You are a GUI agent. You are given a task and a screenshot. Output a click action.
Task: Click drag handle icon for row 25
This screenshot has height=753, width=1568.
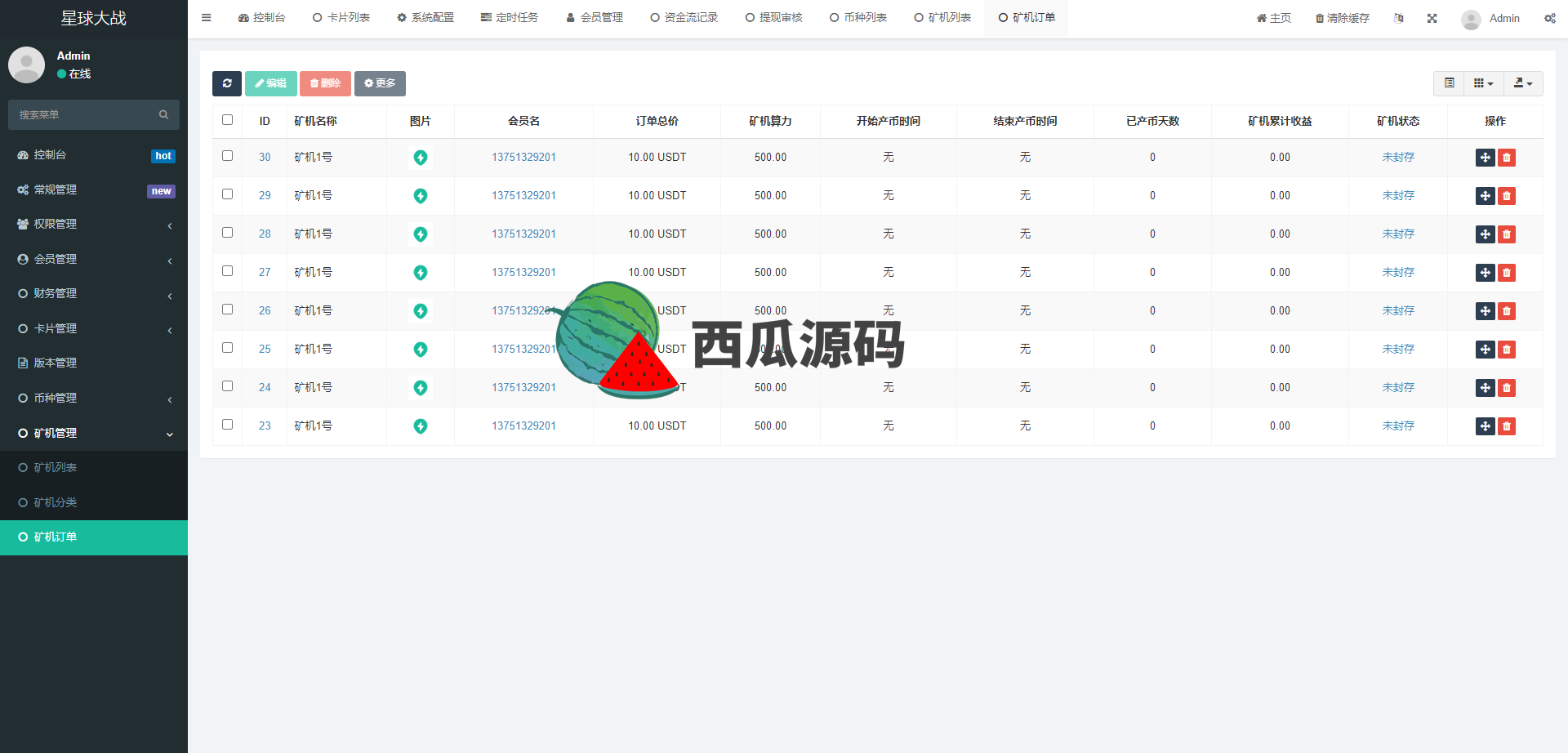(1486, 350)
